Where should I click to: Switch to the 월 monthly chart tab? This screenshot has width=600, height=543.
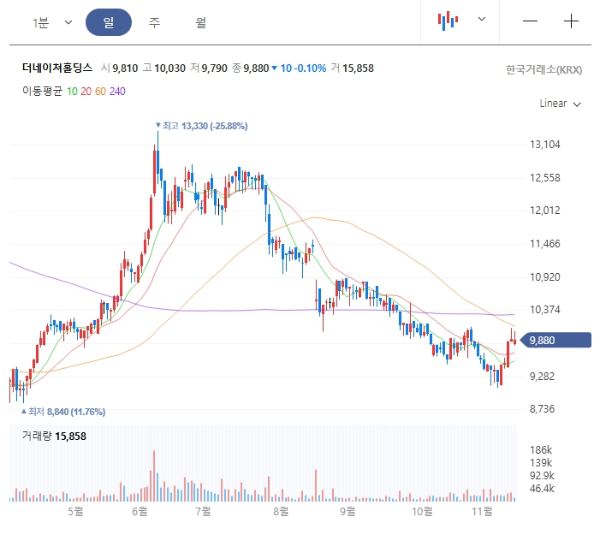click(x=201, y=22)
